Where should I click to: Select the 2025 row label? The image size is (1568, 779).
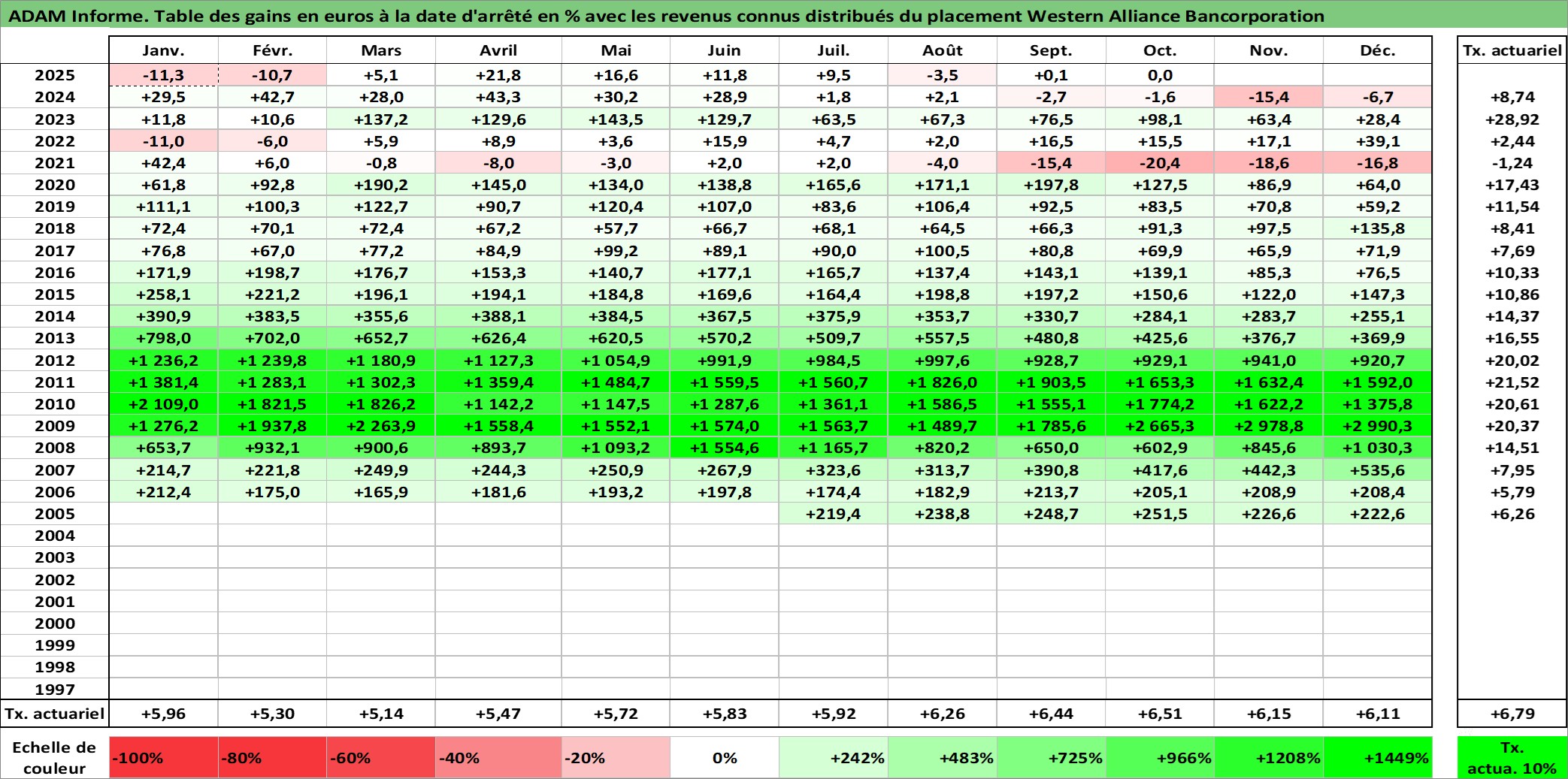tap(55, 75)
